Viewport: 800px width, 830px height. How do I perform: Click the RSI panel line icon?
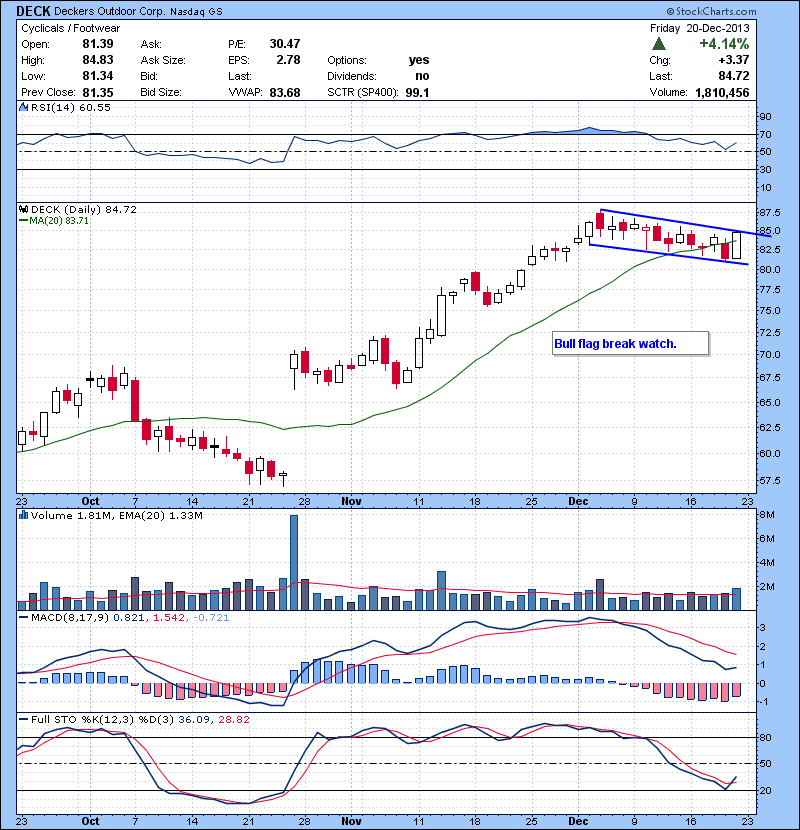click(x=23, y=107)
